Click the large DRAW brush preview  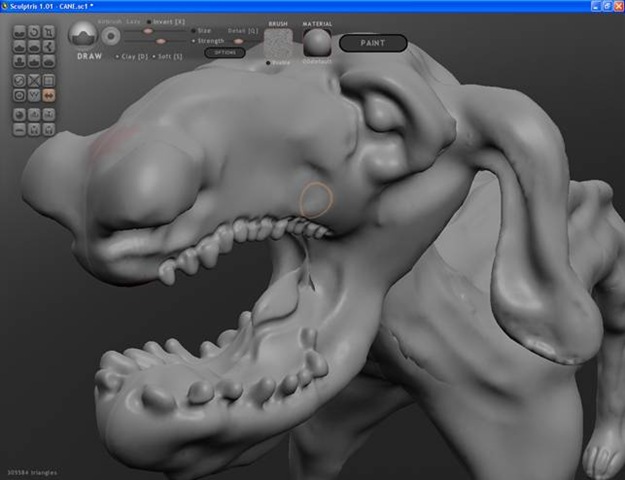[83, 35]
